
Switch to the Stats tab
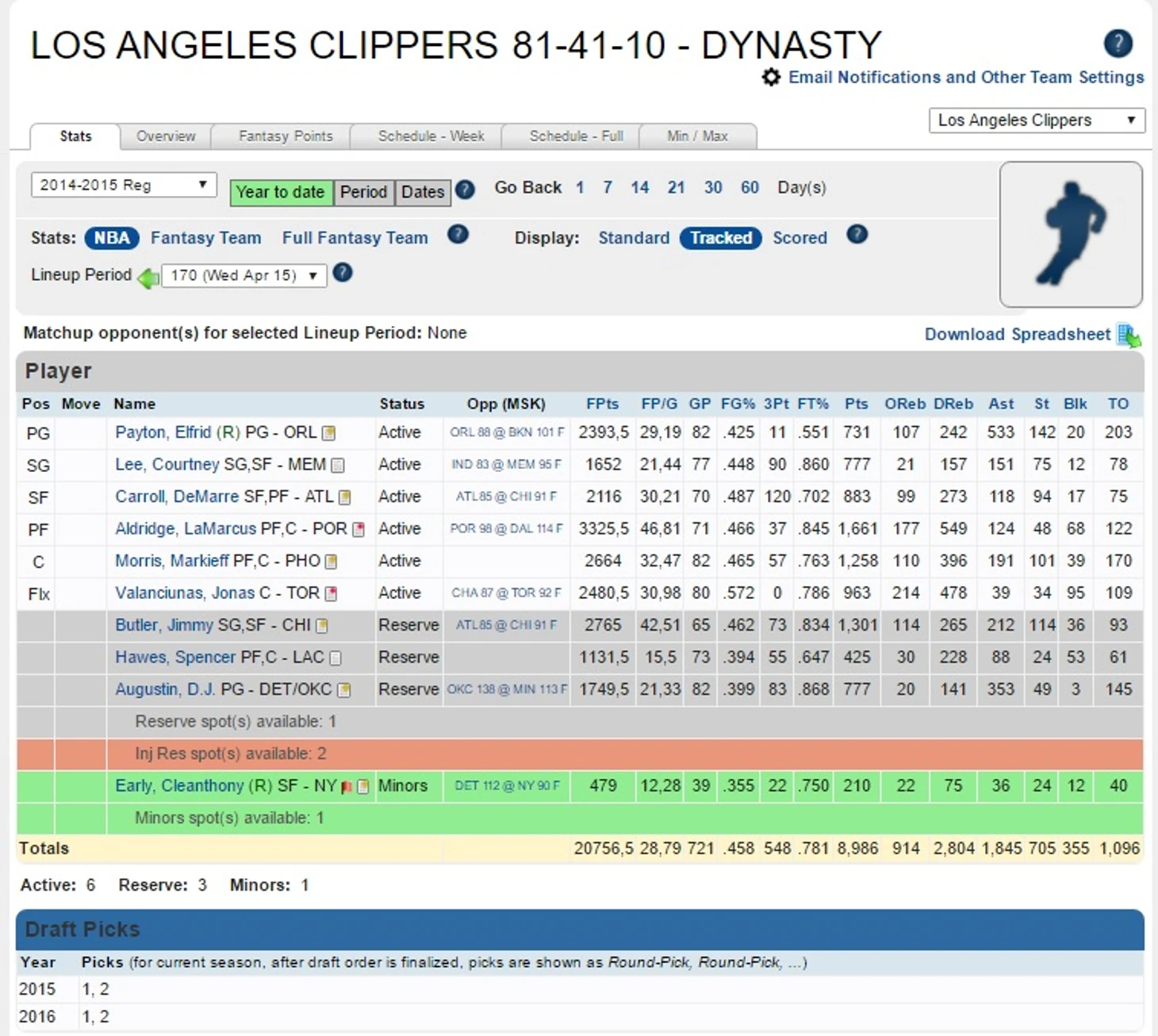(75, 136)
